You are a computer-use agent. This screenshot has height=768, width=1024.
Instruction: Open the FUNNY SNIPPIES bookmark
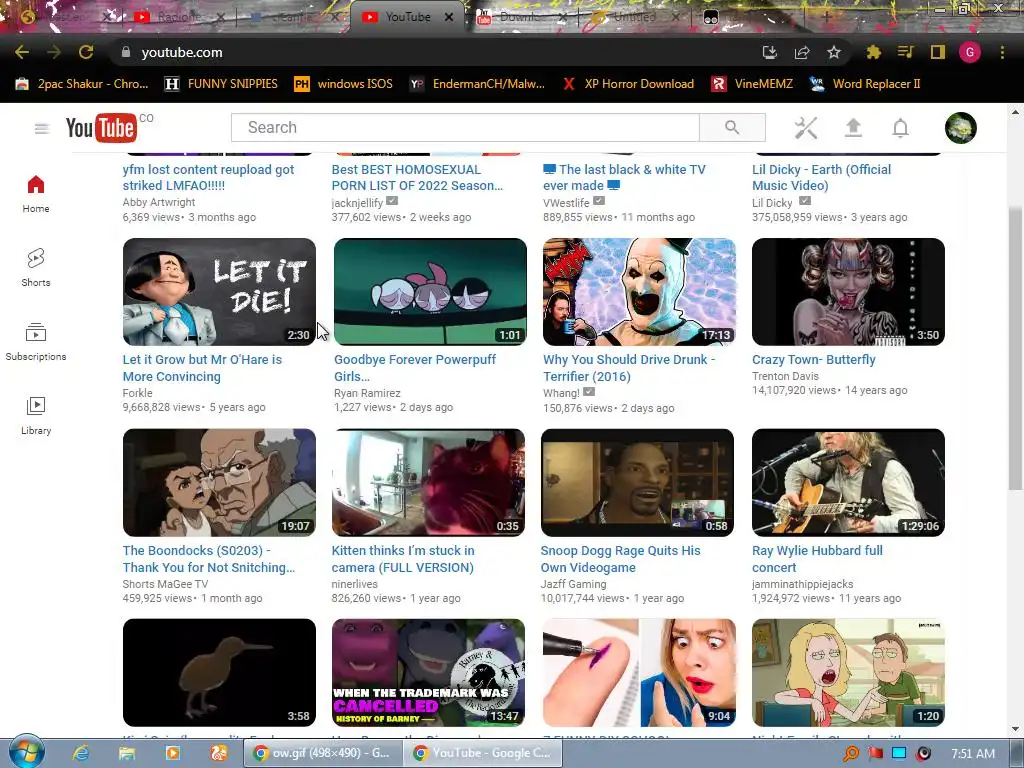click(221, 84)
